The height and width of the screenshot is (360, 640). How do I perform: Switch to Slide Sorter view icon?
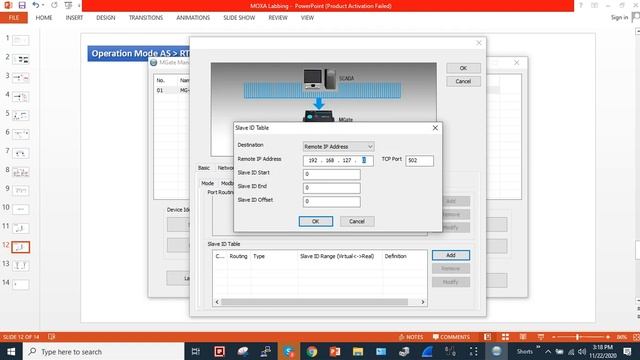point(505,337)
